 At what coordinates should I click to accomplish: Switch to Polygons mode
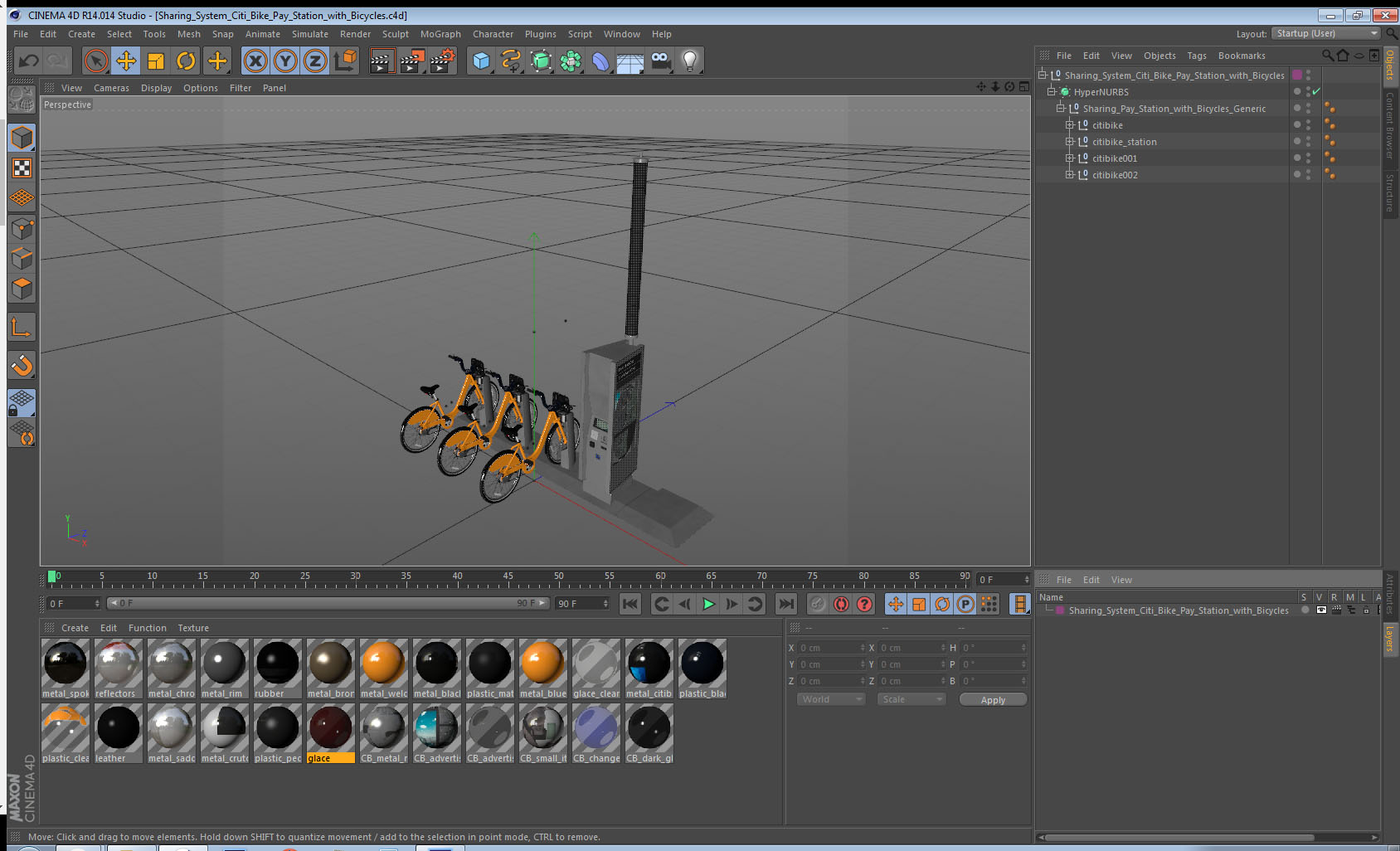tap(22, 288)
